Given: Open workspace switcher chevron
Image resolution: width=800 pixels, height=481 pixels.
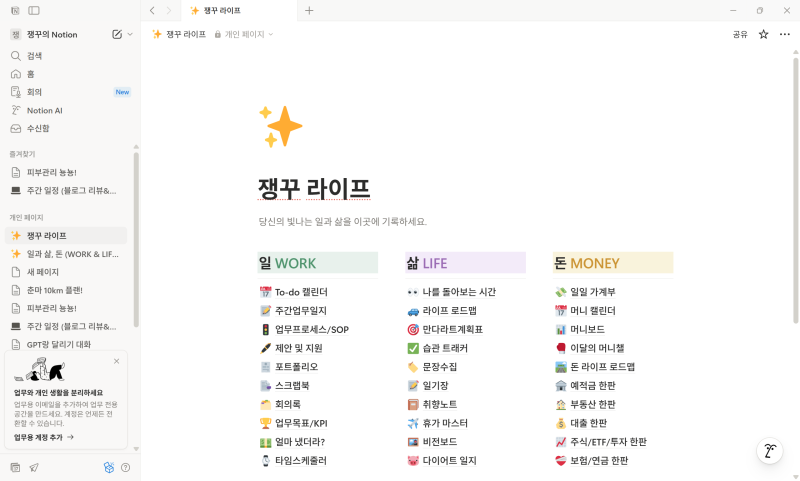Looking at the screenshot, I should point(130,34).
